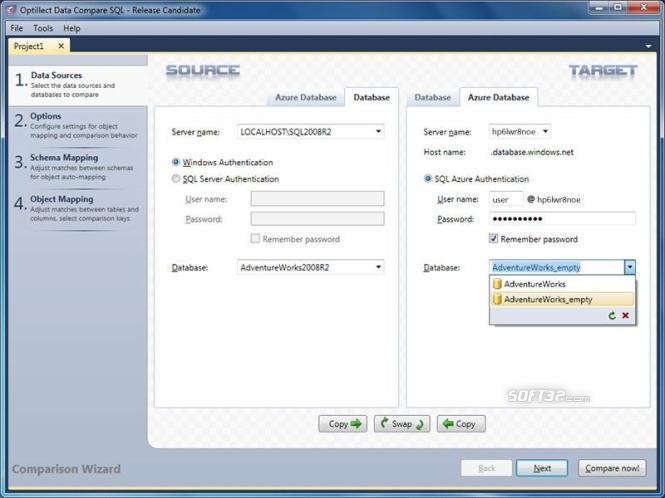Open the Help menu
665x498 pixels.
pos(72,28)
